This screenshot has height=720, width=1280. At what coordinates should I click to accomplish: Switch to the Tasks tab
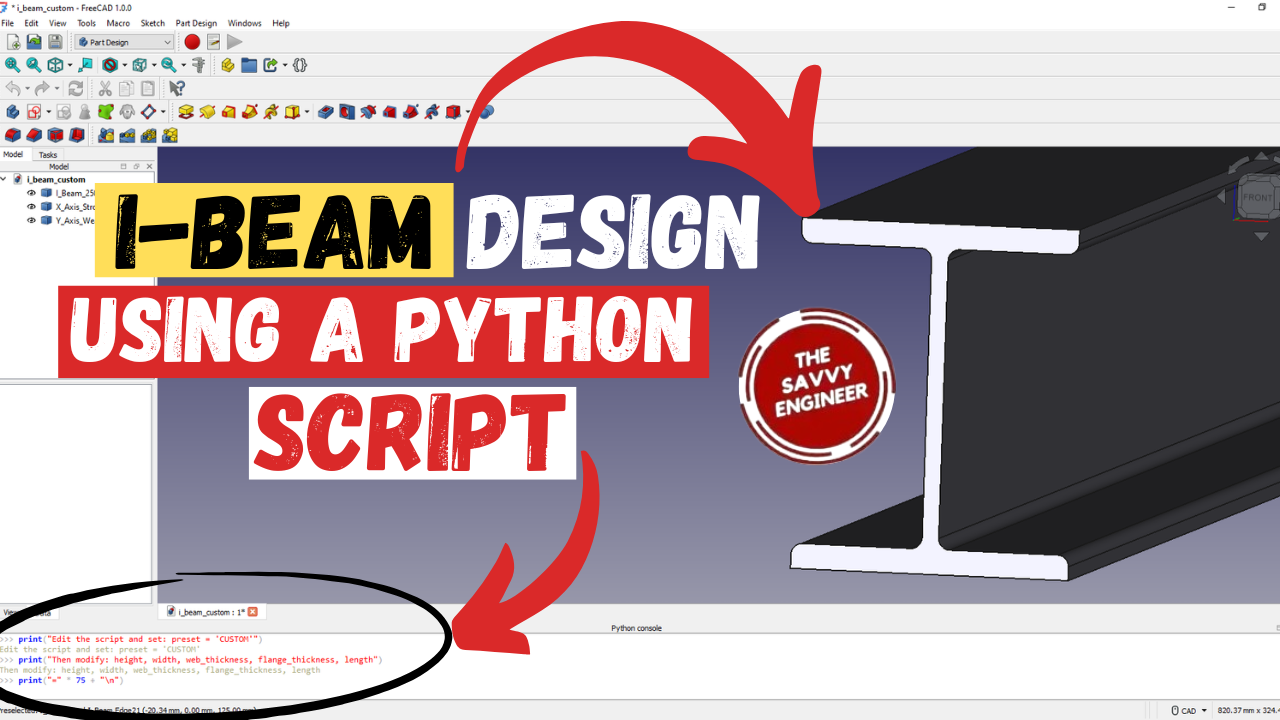48,155
